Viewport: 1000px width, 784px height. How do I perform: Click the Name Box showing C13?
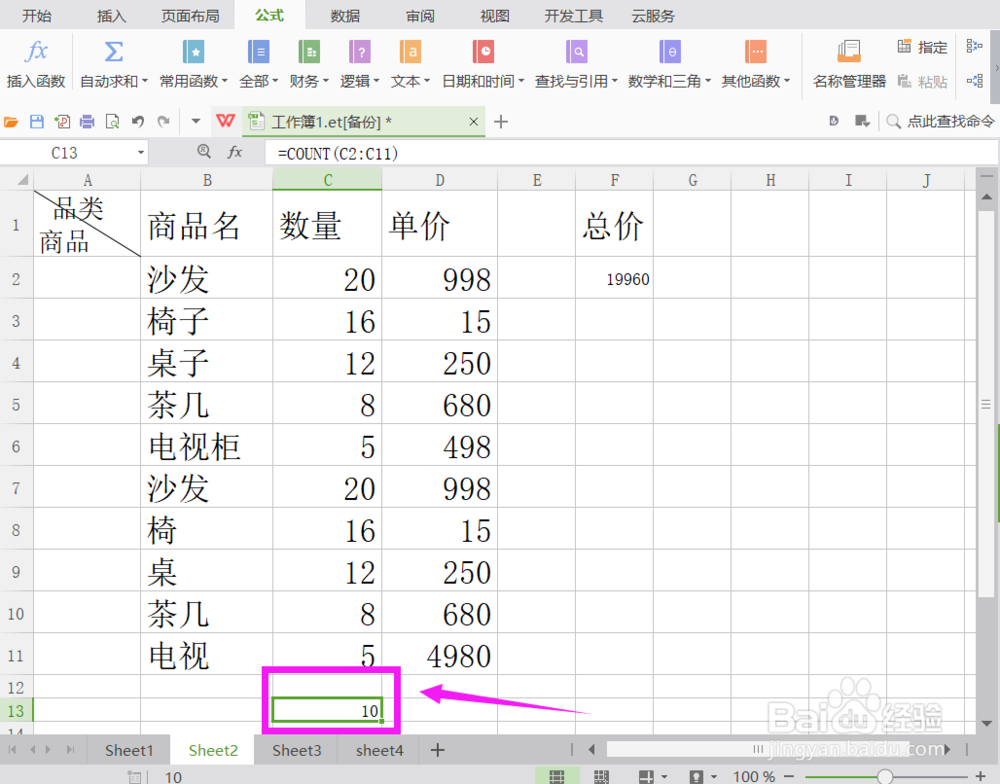tap(64, 153)
